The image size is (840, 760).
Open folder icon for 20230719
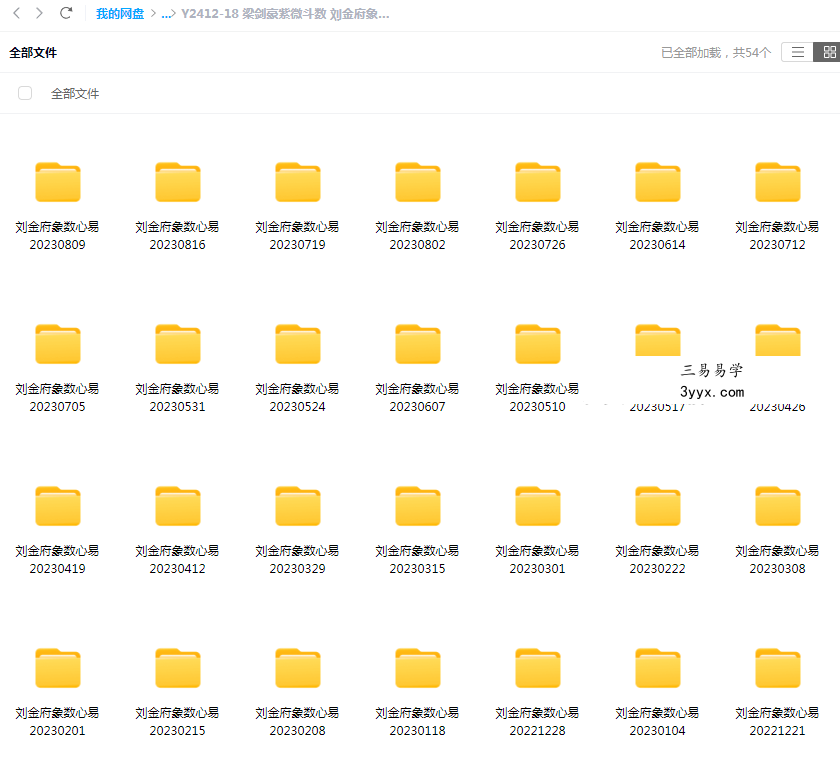coord(298,182)
